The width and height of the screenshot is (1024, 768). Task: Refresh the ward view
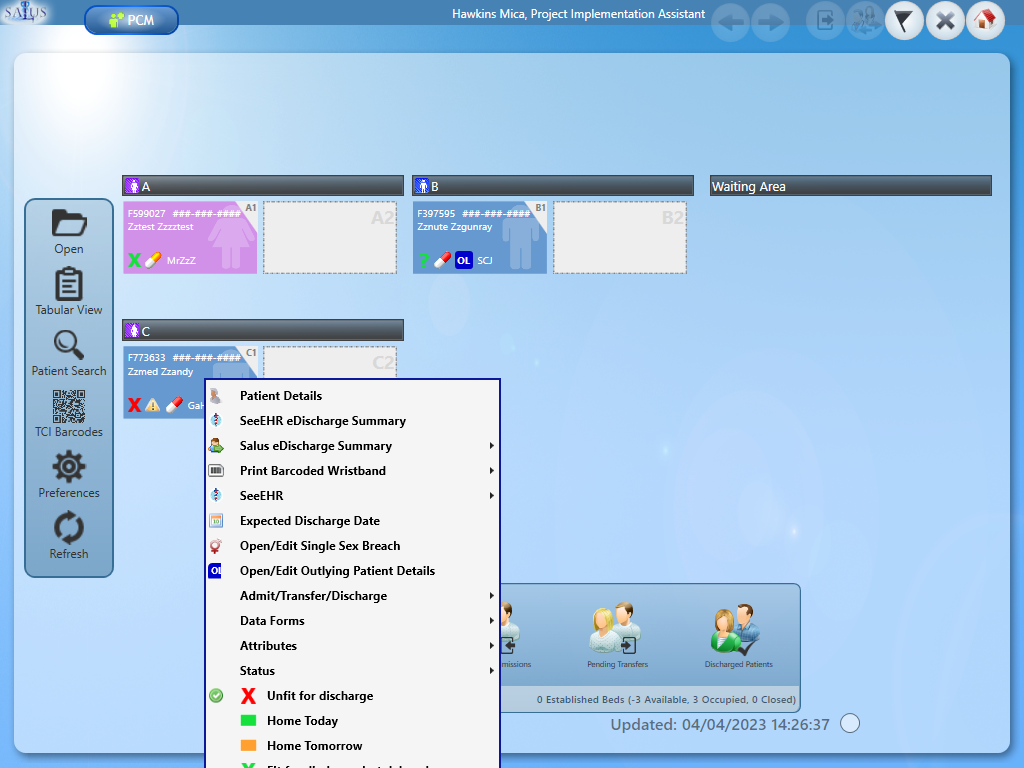tap(69, 536)
